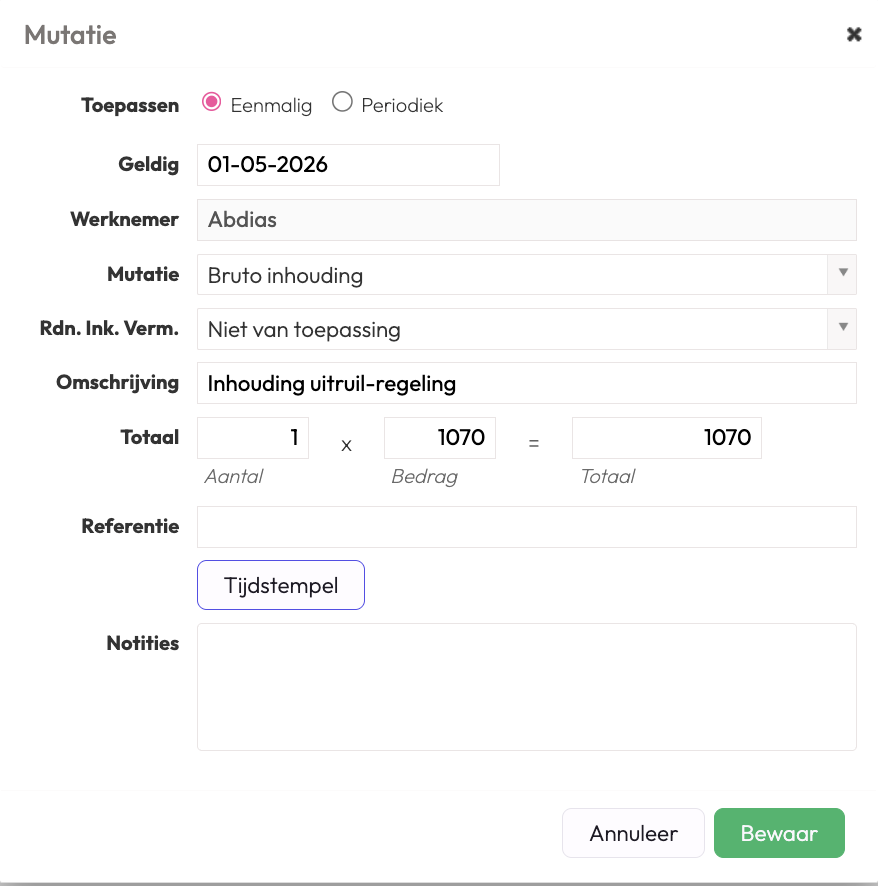The image size is (878, 886).
Task: Close the Mutatie dialog with X icon
Action: pyautogui.click(x=854, y=34)
